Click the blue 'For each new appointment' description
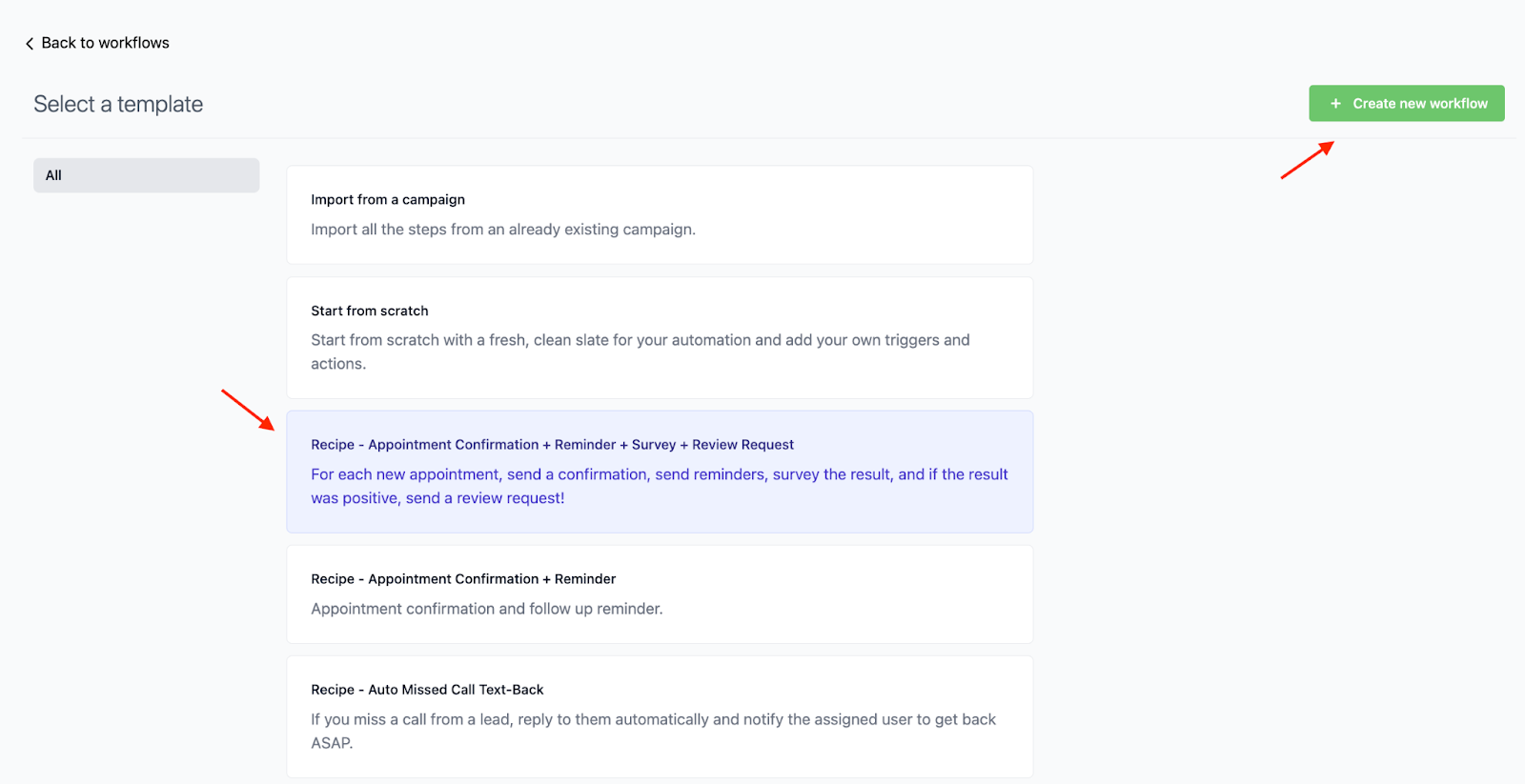The height and width of the screenshot is (784, 1525). (x=659, y=474)
